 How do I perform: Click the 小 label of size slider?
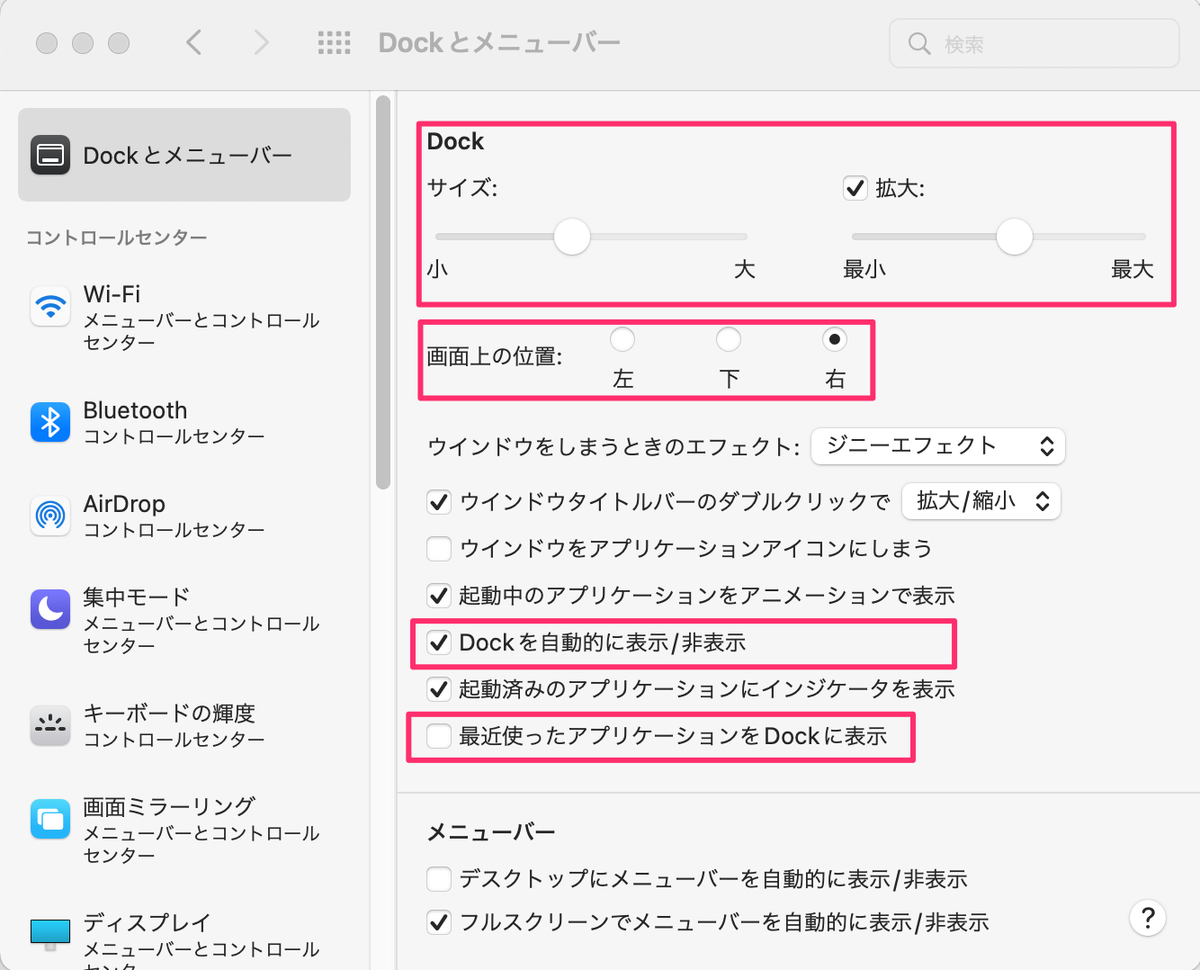coord(437,269)
